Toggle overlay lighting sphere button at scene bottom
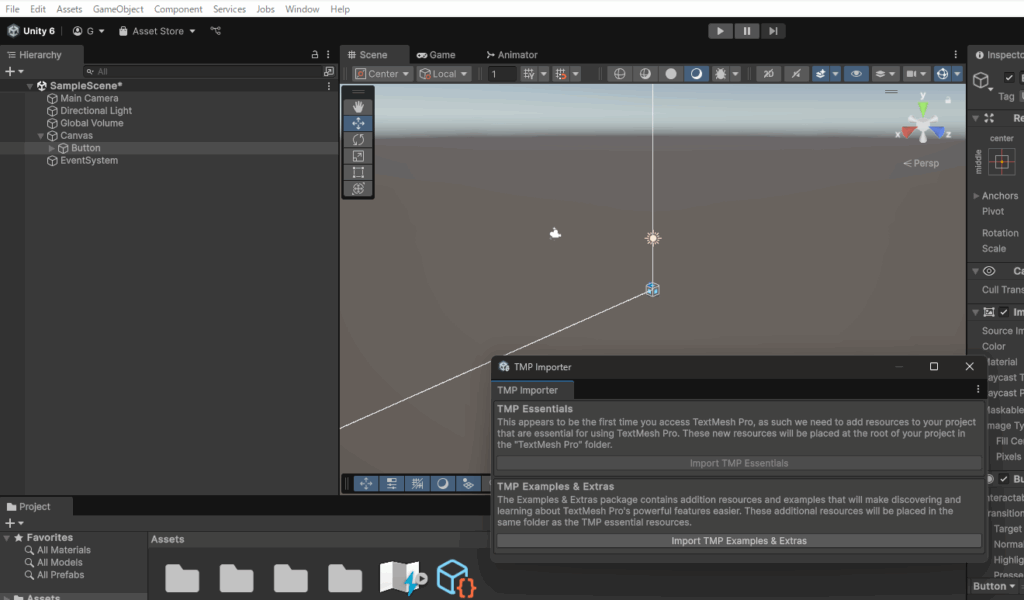Viewport: 1024px width, 600px height. 442,484
